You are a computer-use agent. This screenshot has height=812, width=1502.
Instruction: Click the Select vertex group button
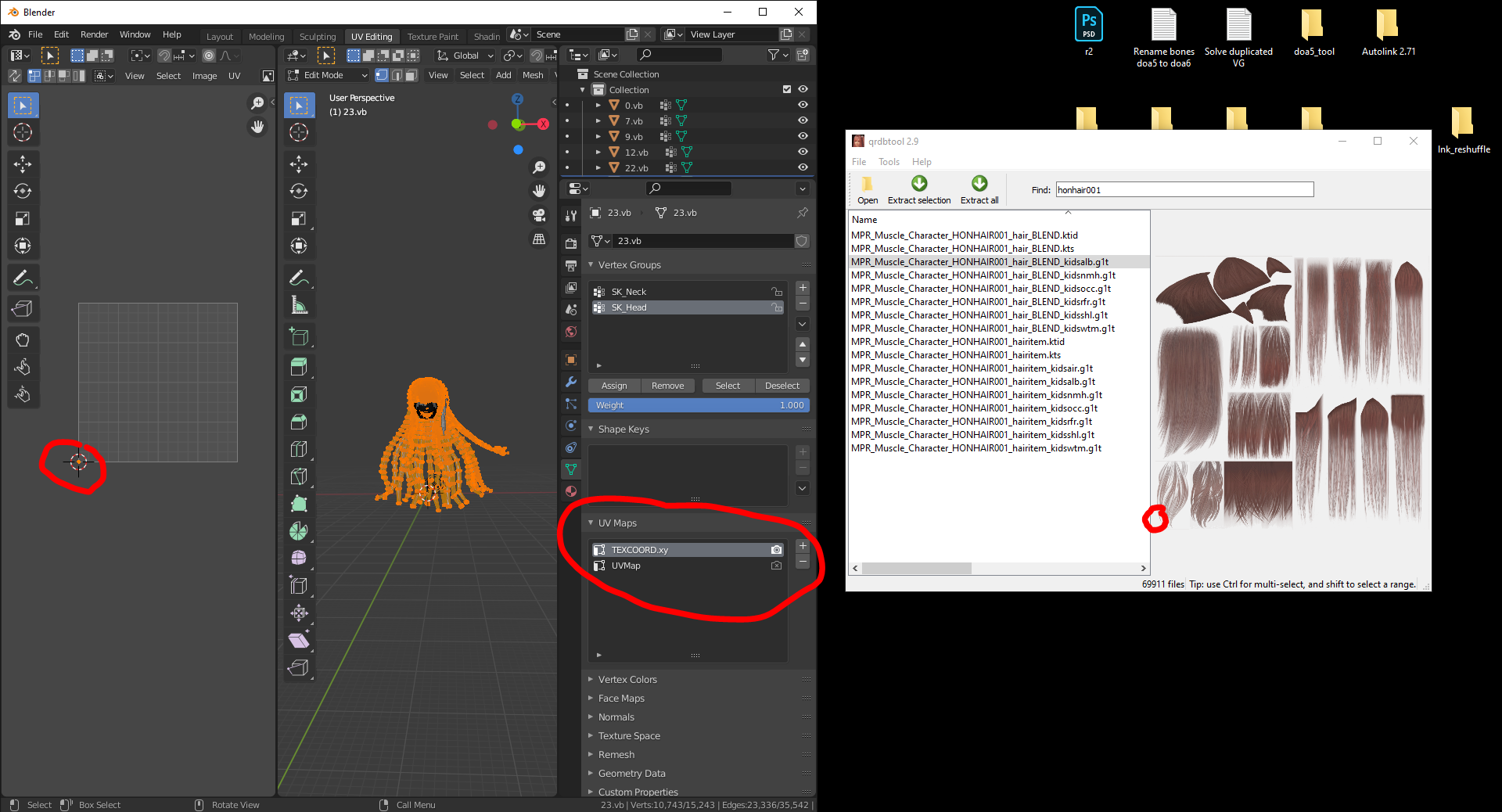[728, 386]
